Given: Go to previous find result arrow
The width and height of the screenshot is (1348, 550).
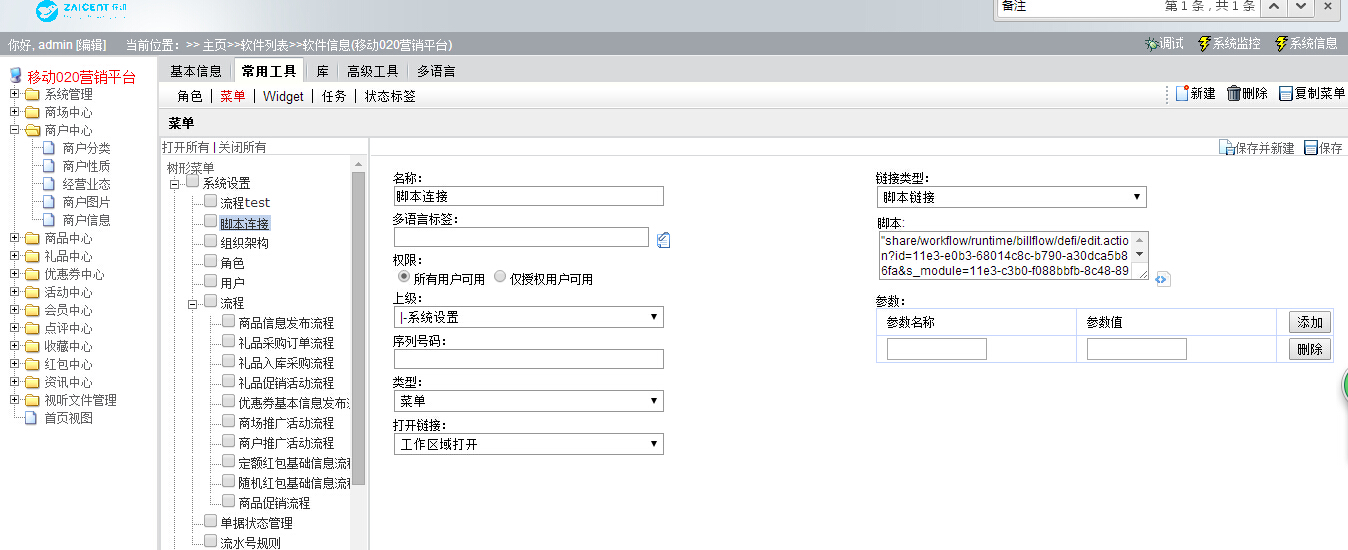Looking at the screenshot, I should pyautogui.click(x=1274, y=6).
